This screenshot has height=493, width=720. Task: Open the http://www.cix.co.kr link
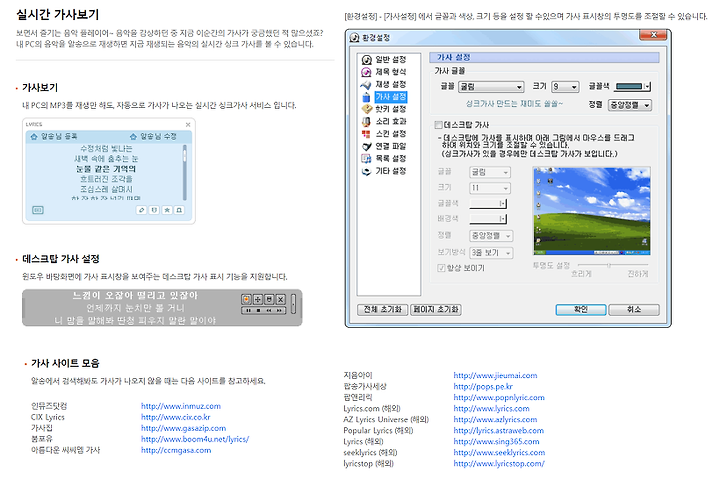point(175,417)
